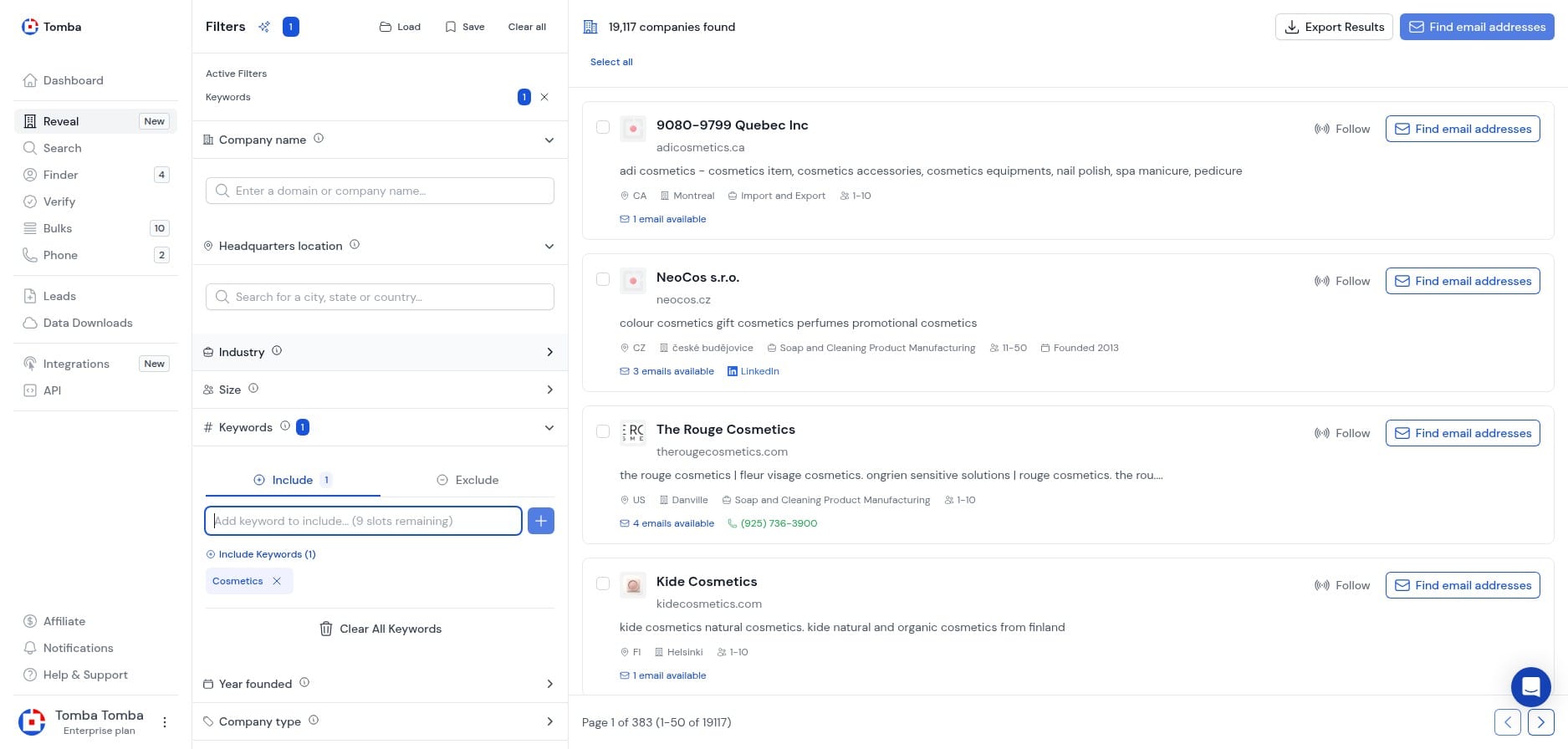
Task: Collapse the Headquarters location section
Action: [x=549, y=246]
